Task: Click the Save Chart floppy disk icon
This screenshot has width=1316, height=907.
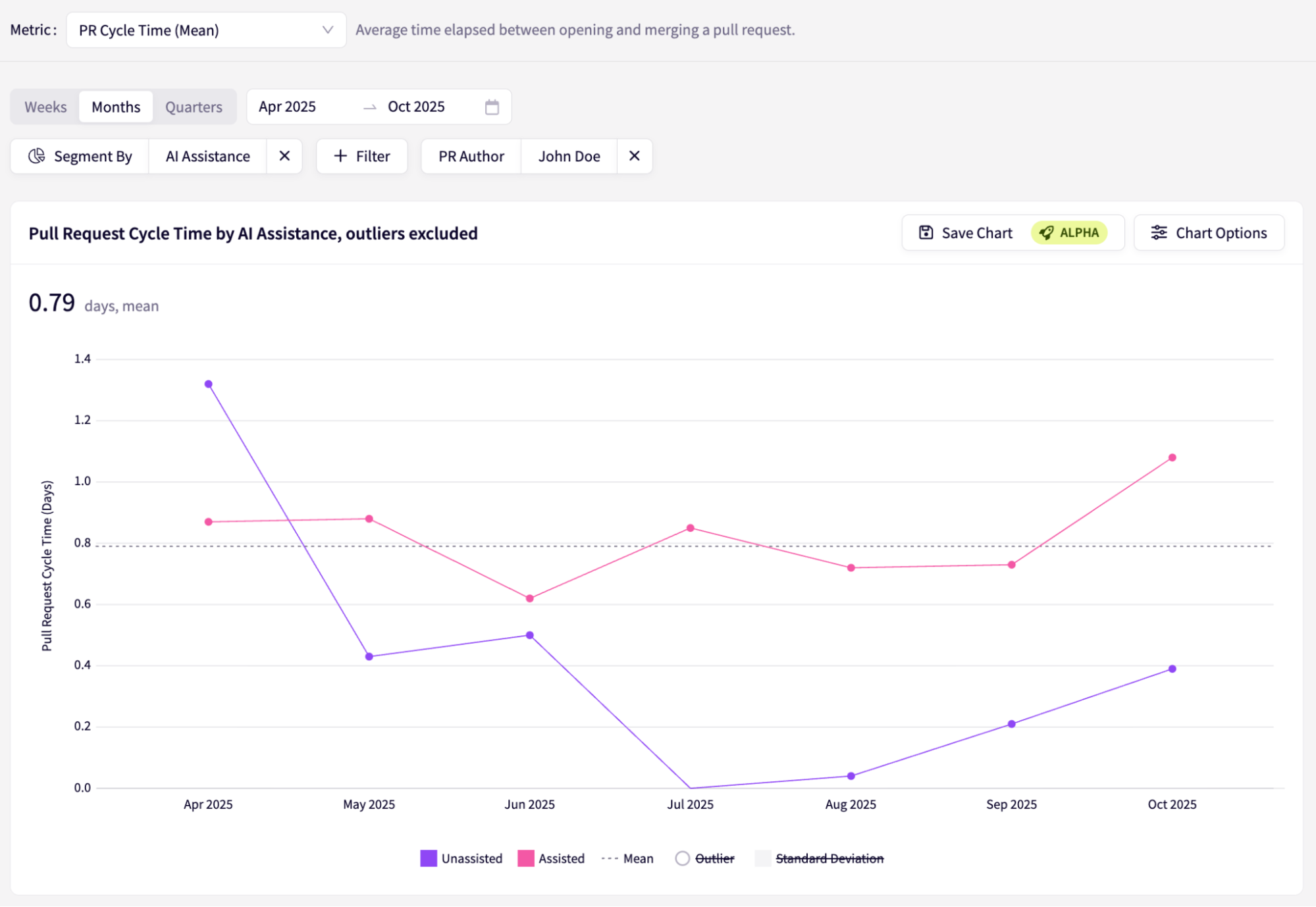Action: (926, 232)
